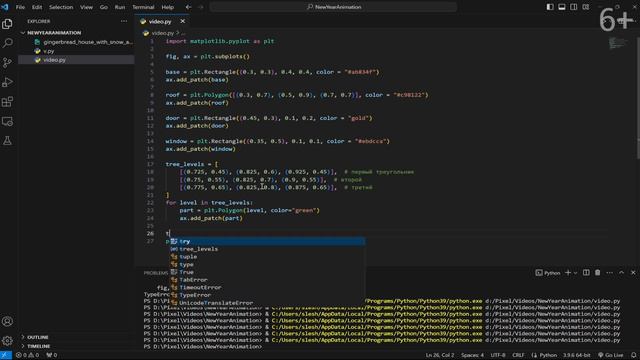Change encoding via UTF-8 status item
This screenshot has height=360, width=640.
pos(498,355)
